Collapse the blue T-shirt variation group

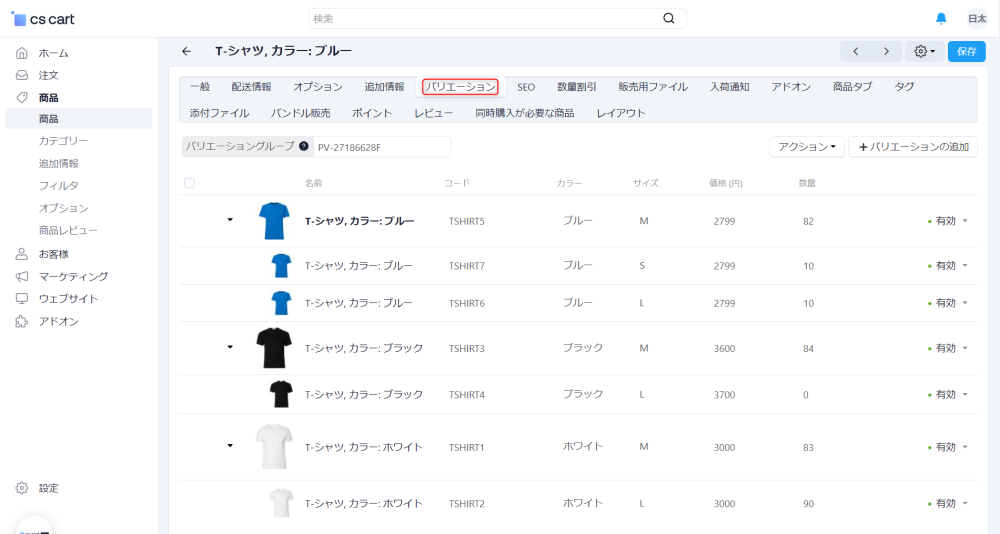230,219
